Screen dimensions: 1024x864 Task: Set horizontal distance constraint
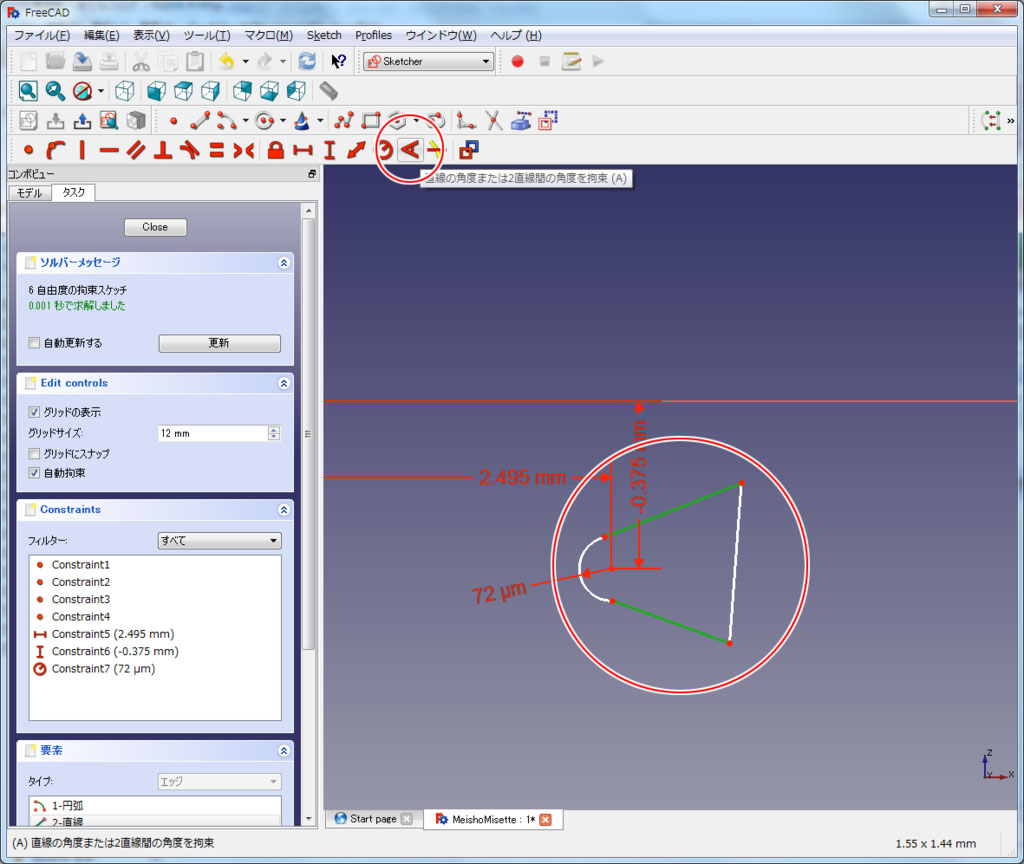tap(302, 150)
